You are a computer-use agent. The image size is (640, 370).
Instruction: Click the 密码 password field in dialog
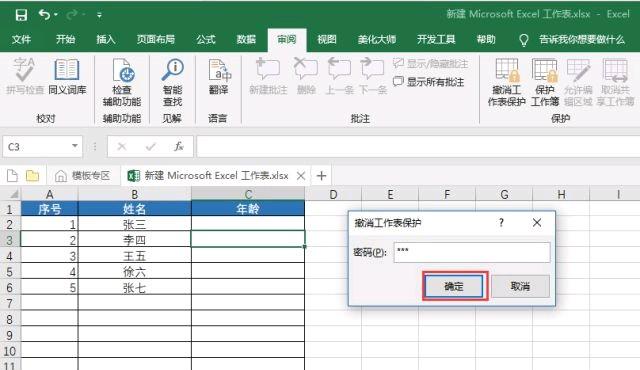pyautogui.click(x=472, y=252)
